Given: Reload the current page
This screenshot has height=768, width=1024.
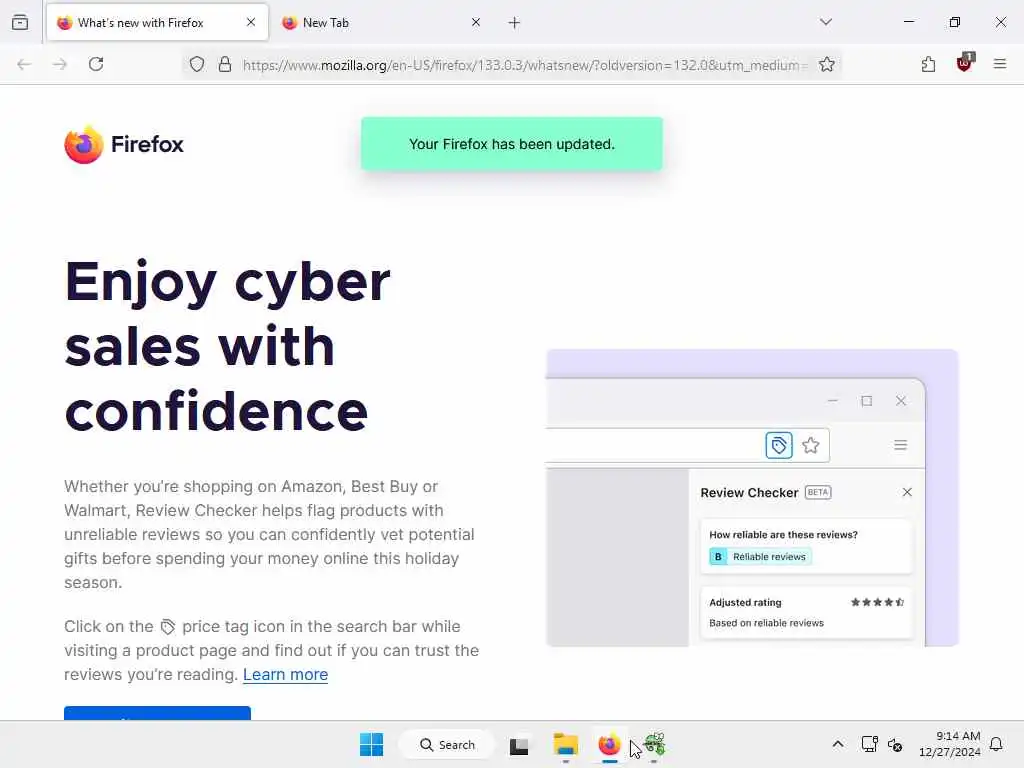Looking at the screenshot, I should point(96,64).
